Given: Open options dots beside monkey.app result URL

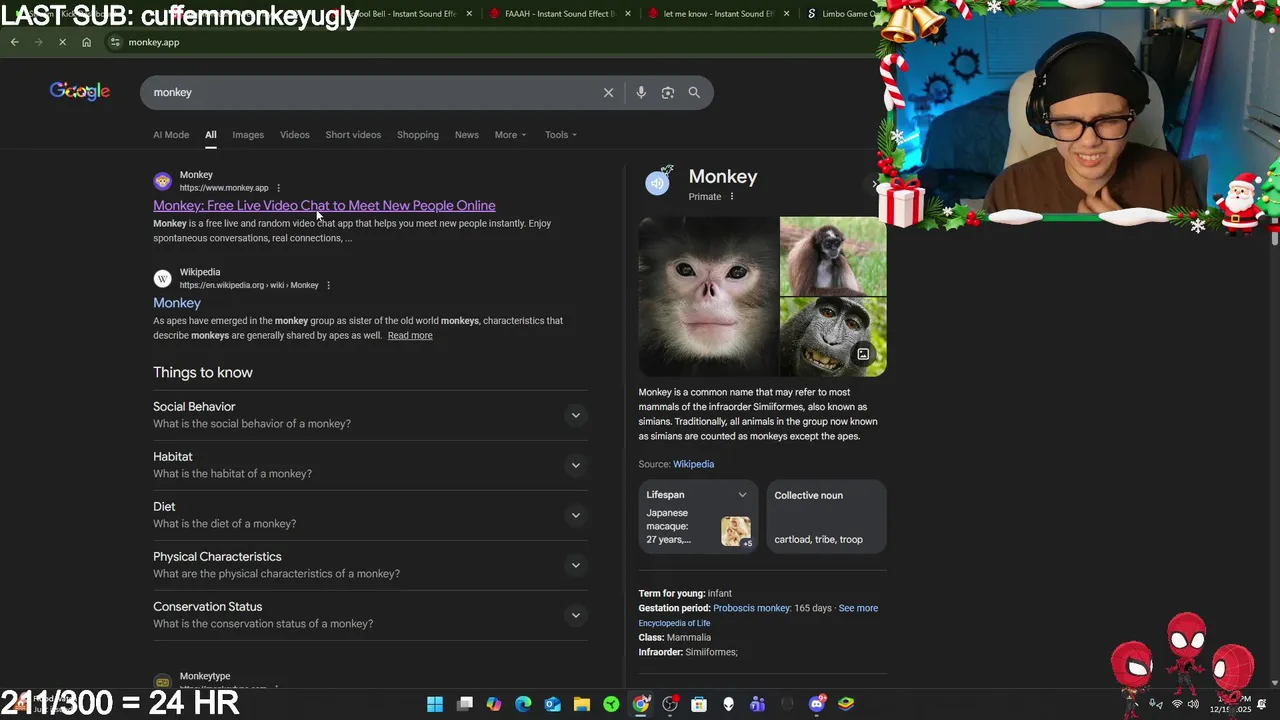Looking at the screenshot, I should 278,188.
